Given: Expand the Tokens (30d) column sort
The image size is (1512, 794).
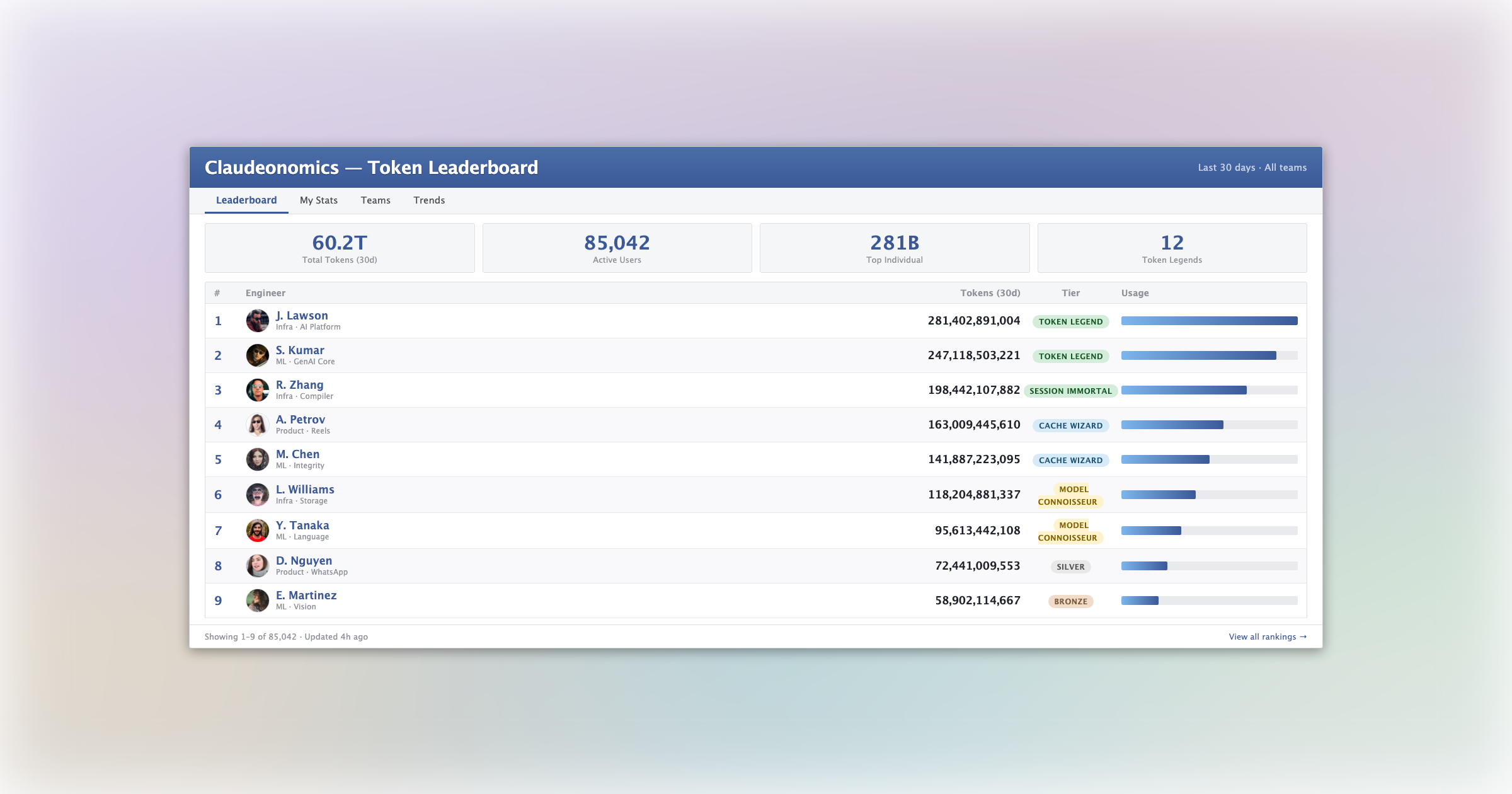Looking at the screenshot, I should (x=990, y=292).
